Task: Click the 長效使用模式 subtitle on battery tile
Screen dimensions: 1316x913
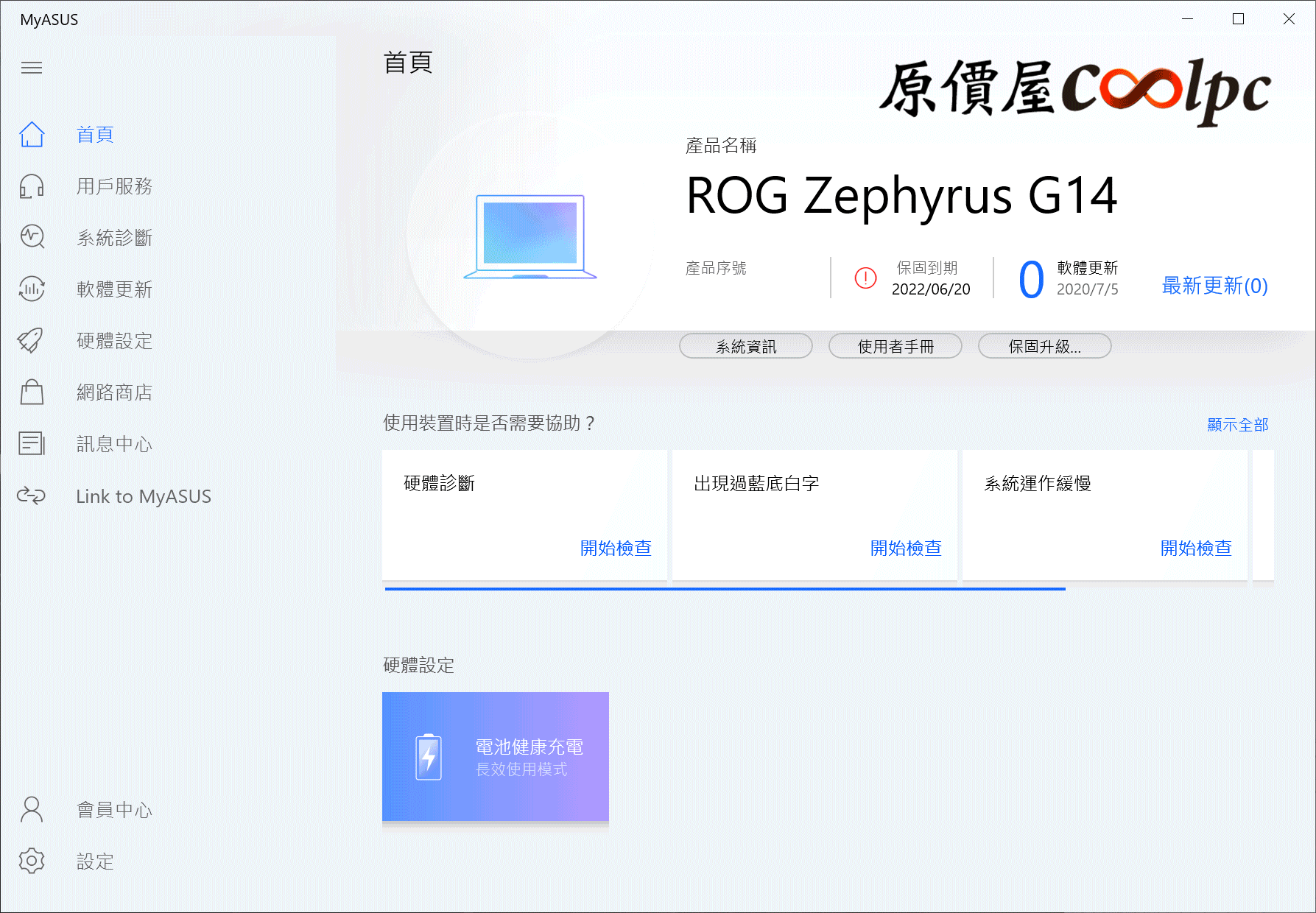Action: point(521,769)
